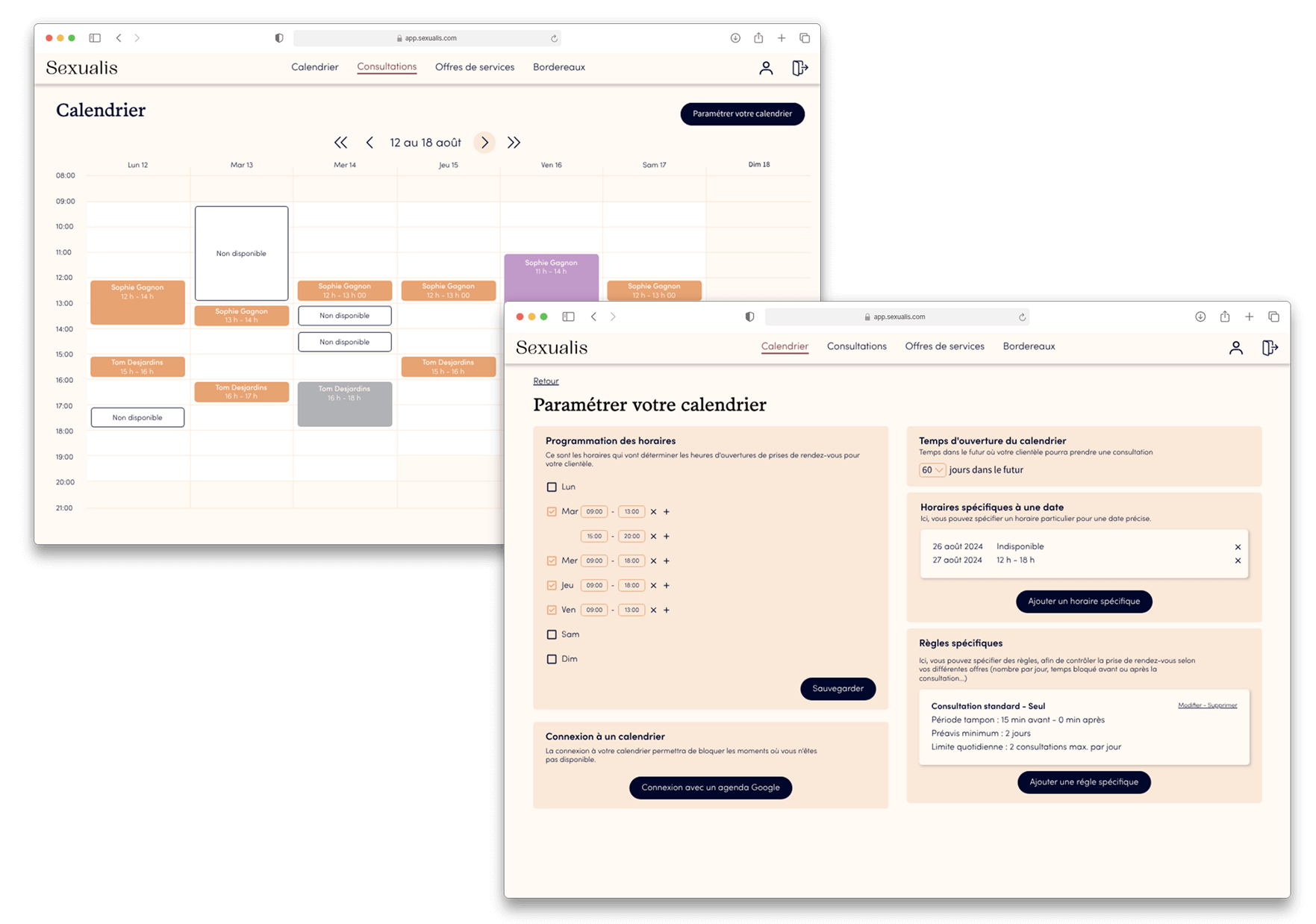Open Tom Desjardins 16 h – 18 h grey appointment
Screen dimensions: 1316x924
coord(345,405)
